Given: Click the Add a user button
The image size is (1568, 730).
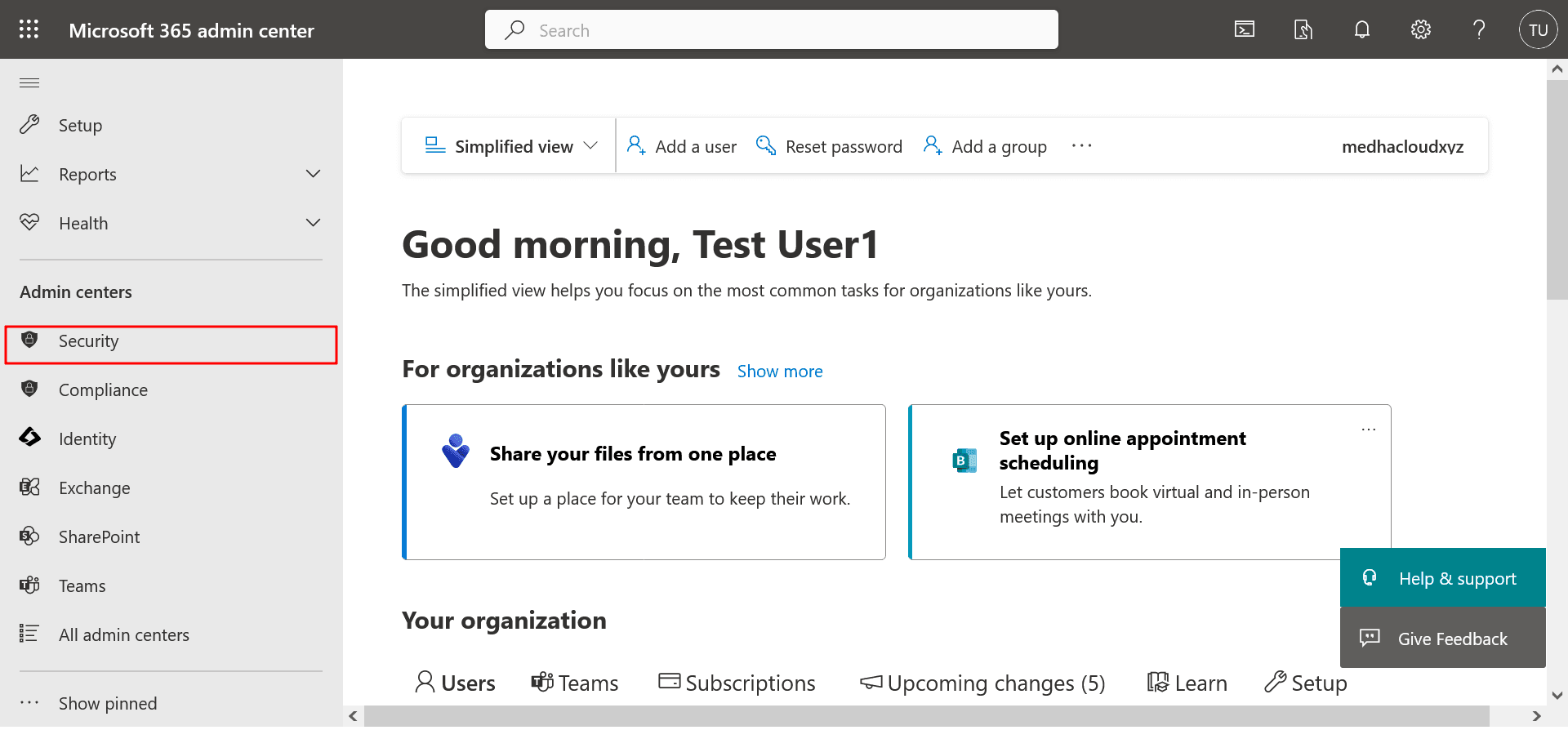Looking at the screenshot, I should [x=682, y=146].
